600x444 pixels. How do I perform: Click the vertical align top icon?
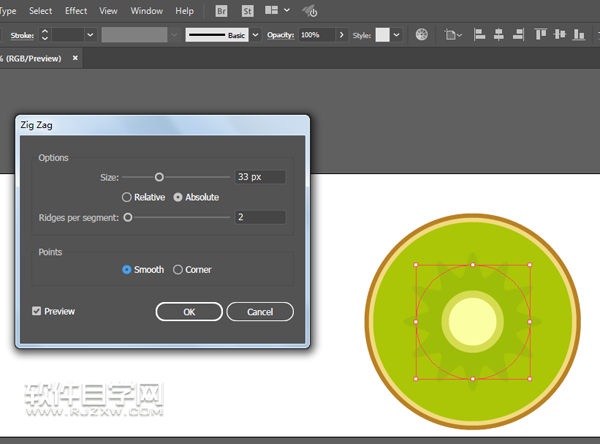pyautogui.click(x=542, y=34)
